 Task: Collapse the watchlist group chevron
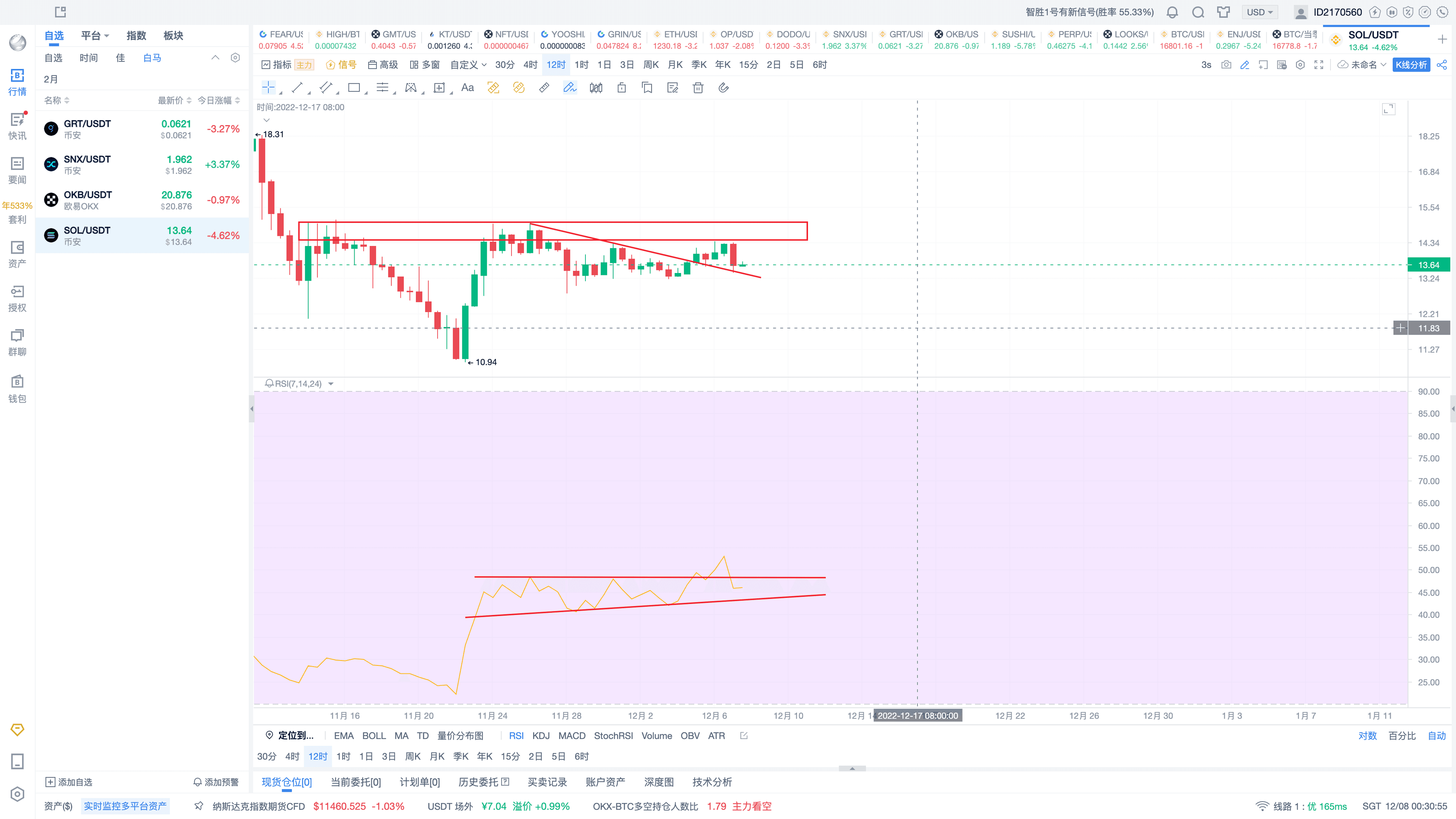point(215,58)
